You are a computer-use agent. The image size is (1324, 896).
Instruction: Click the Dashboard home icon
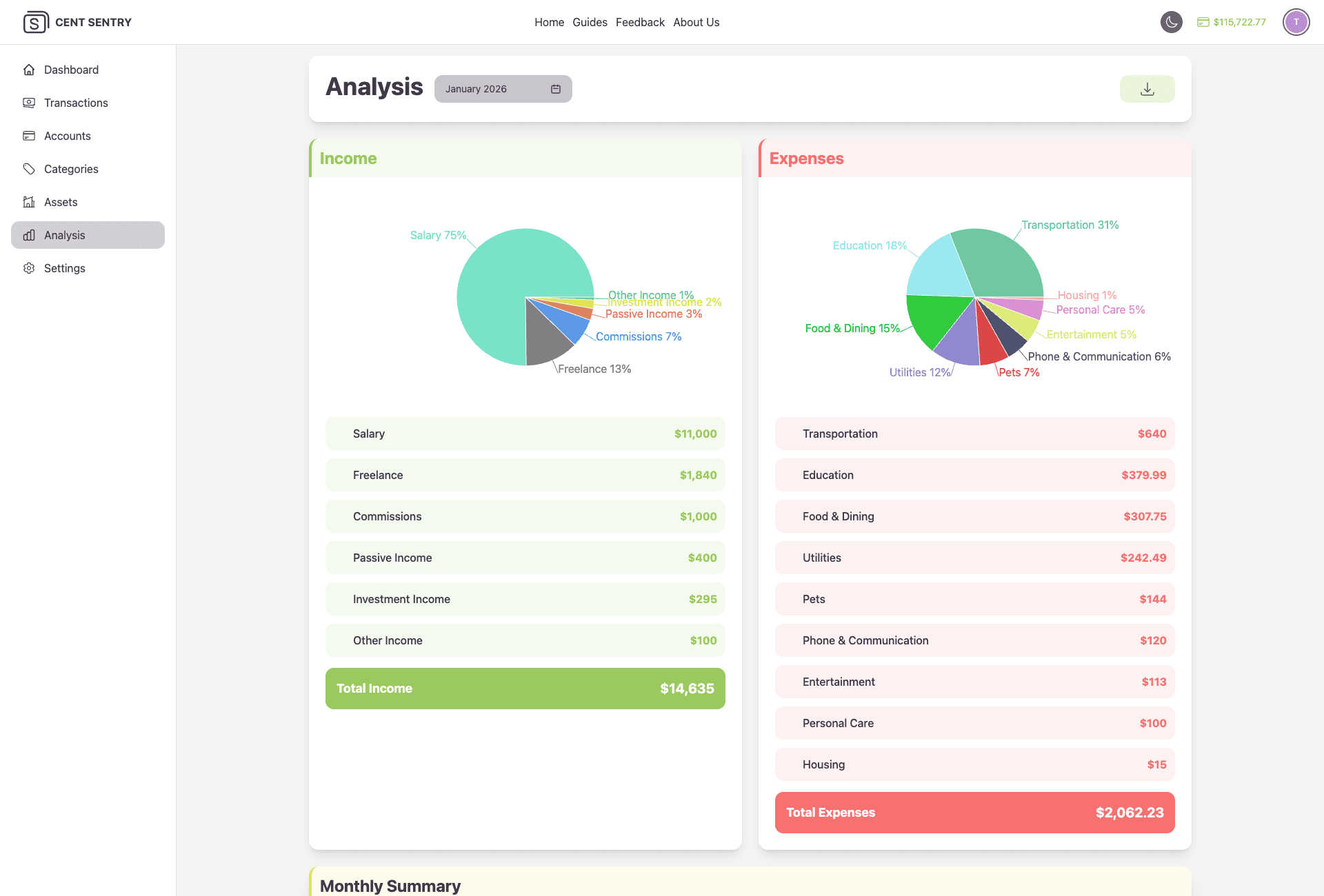(29, 70)
